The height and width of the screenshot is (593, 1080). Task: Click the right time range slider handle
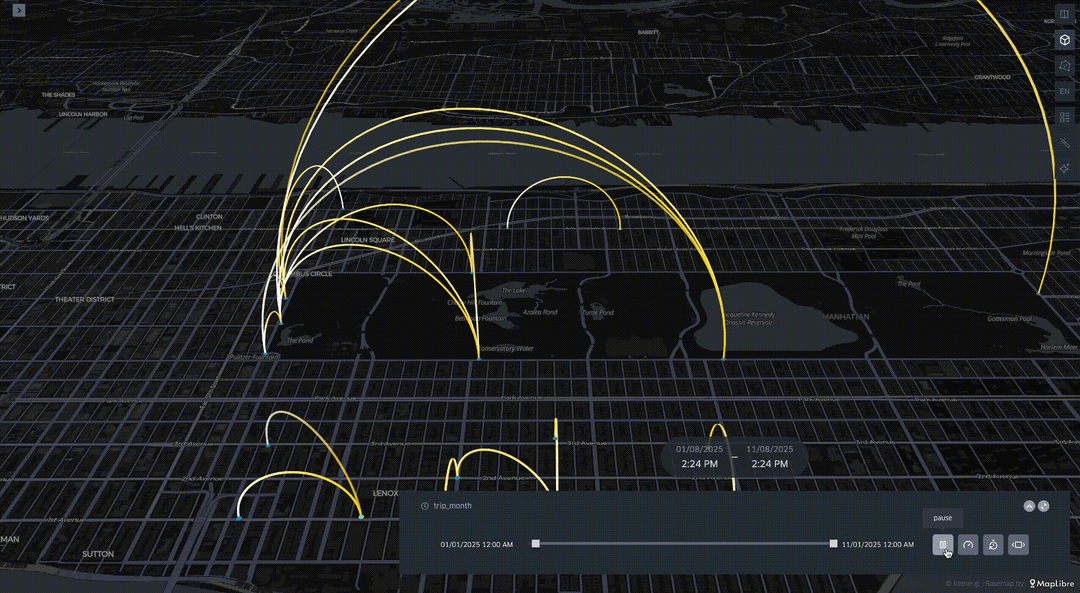833,544
